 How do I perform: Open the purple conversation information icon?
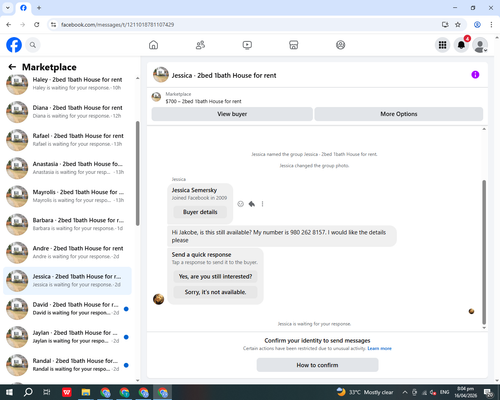pos(475,75)
